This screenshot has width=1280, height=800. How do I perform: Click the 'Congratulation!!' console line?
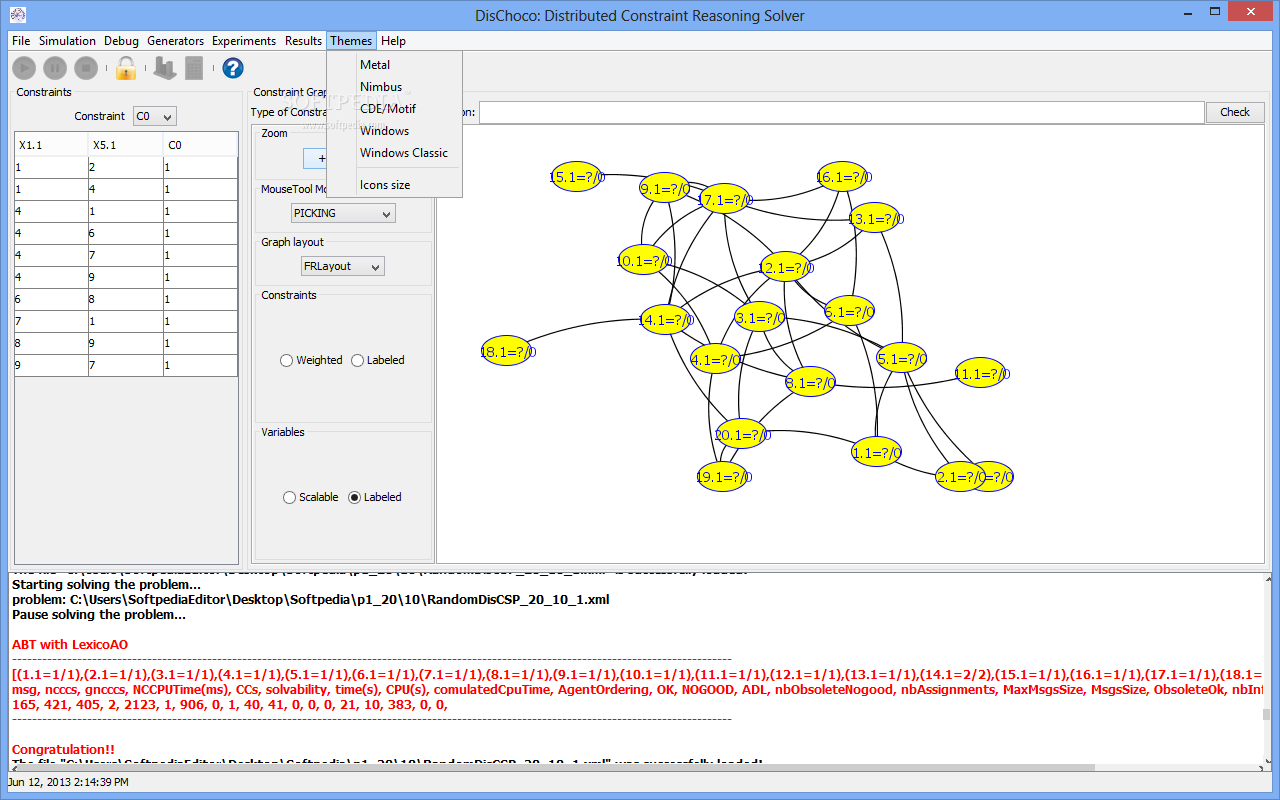point(63,749)
